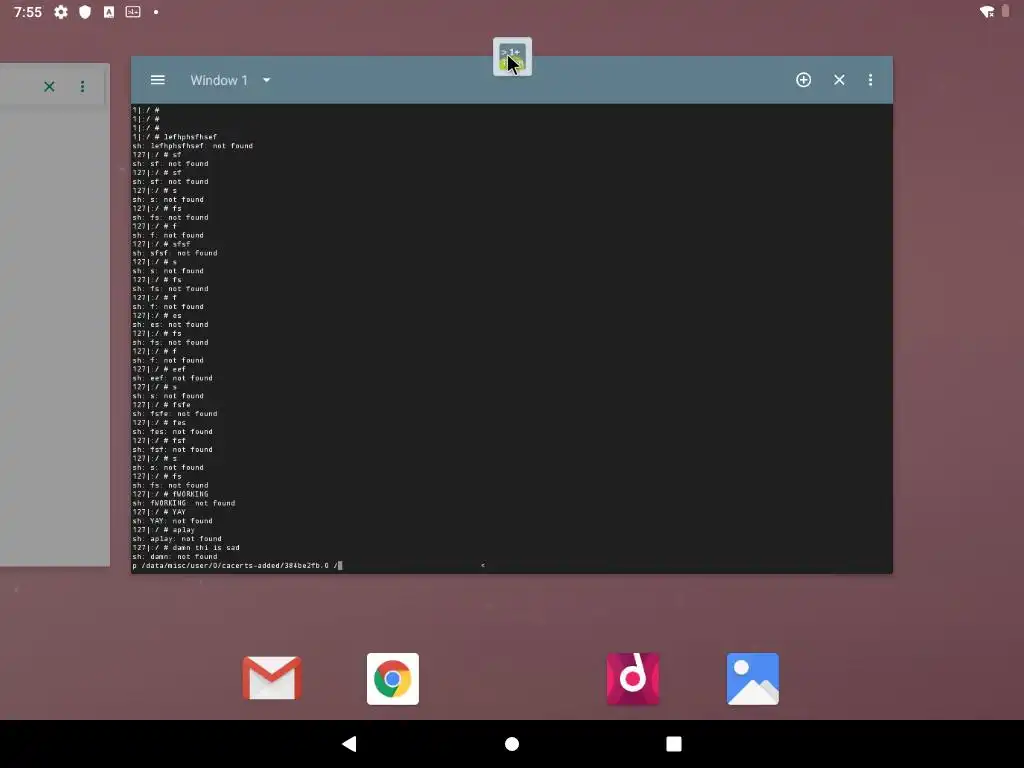Image resolution: width=1024 pixels, height=768 pixels.
Task: Click the 'eef: not found' output line
Action: [x=172, y=378]
